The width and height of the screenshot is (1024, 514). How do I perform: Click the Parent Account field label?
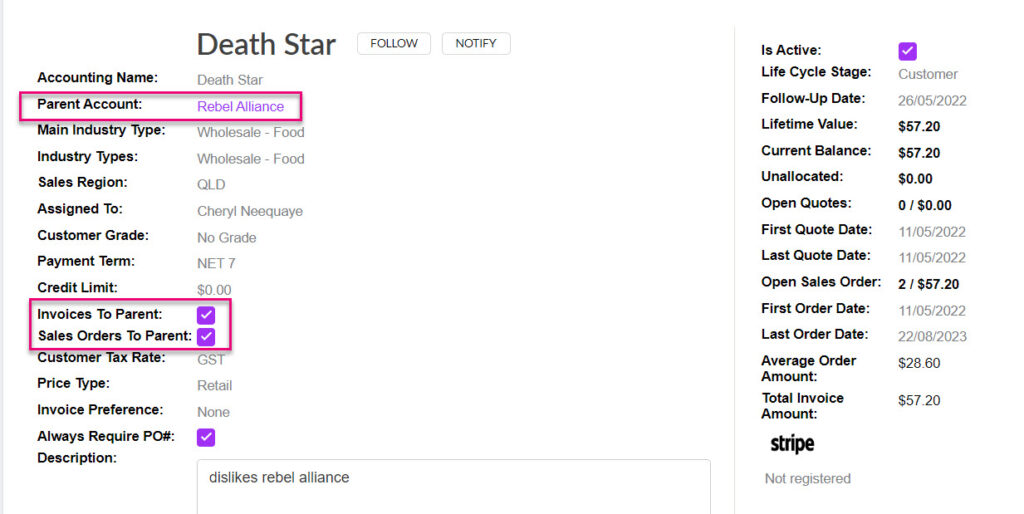(x=89, y=104)
